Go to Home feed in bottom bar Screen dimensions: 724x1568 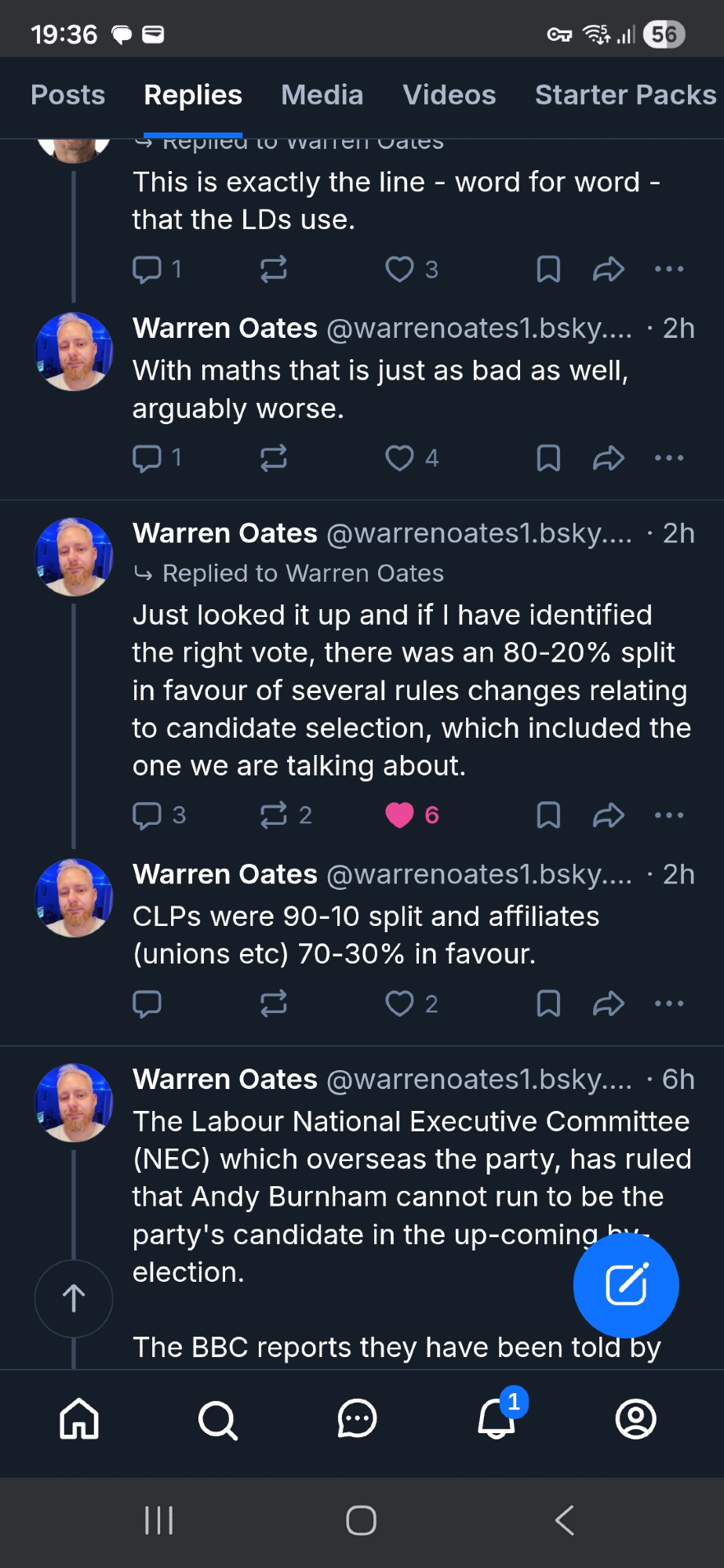[x=79, y=1419]
